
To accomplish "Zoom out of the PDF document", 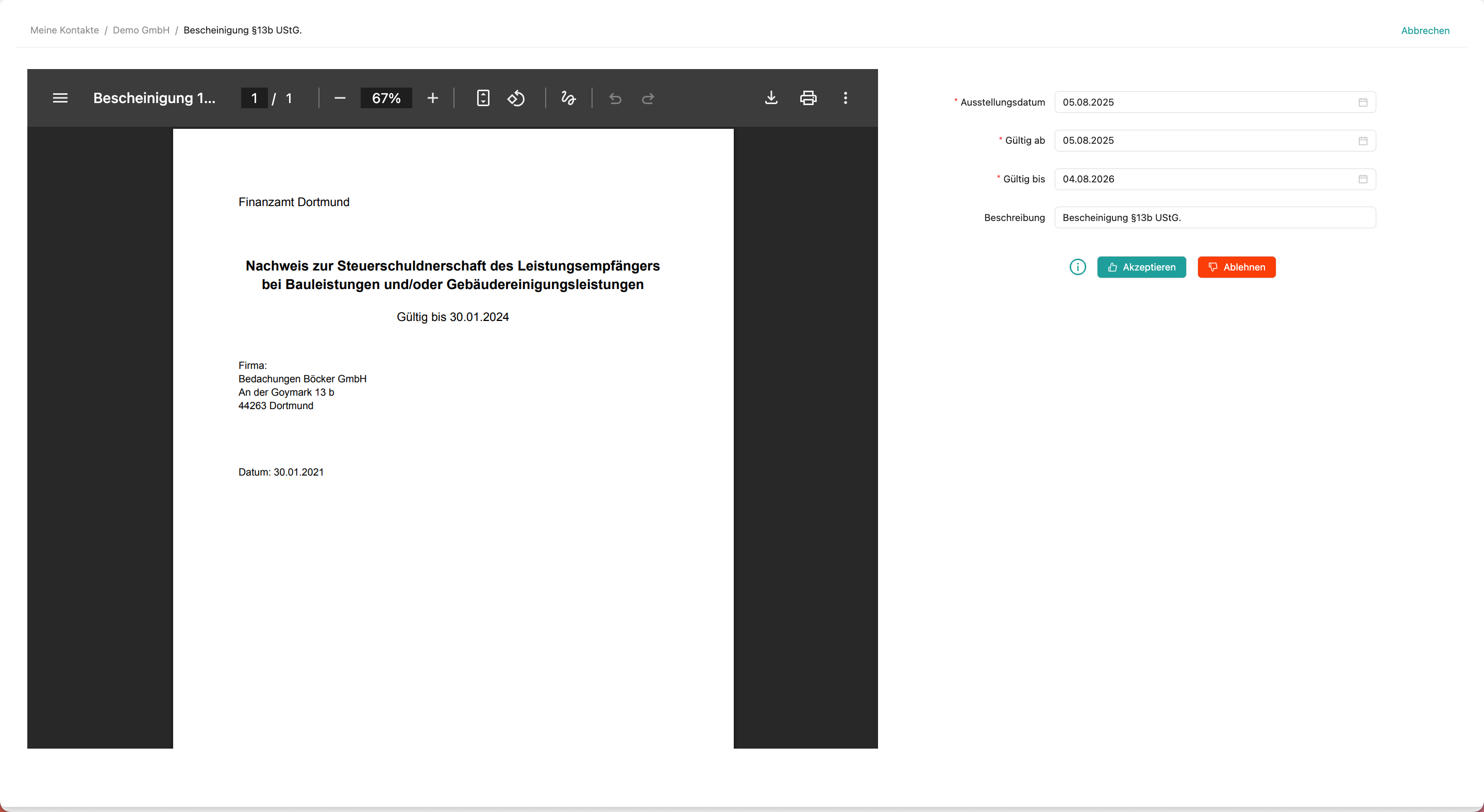I will click(x=340, y=98).
